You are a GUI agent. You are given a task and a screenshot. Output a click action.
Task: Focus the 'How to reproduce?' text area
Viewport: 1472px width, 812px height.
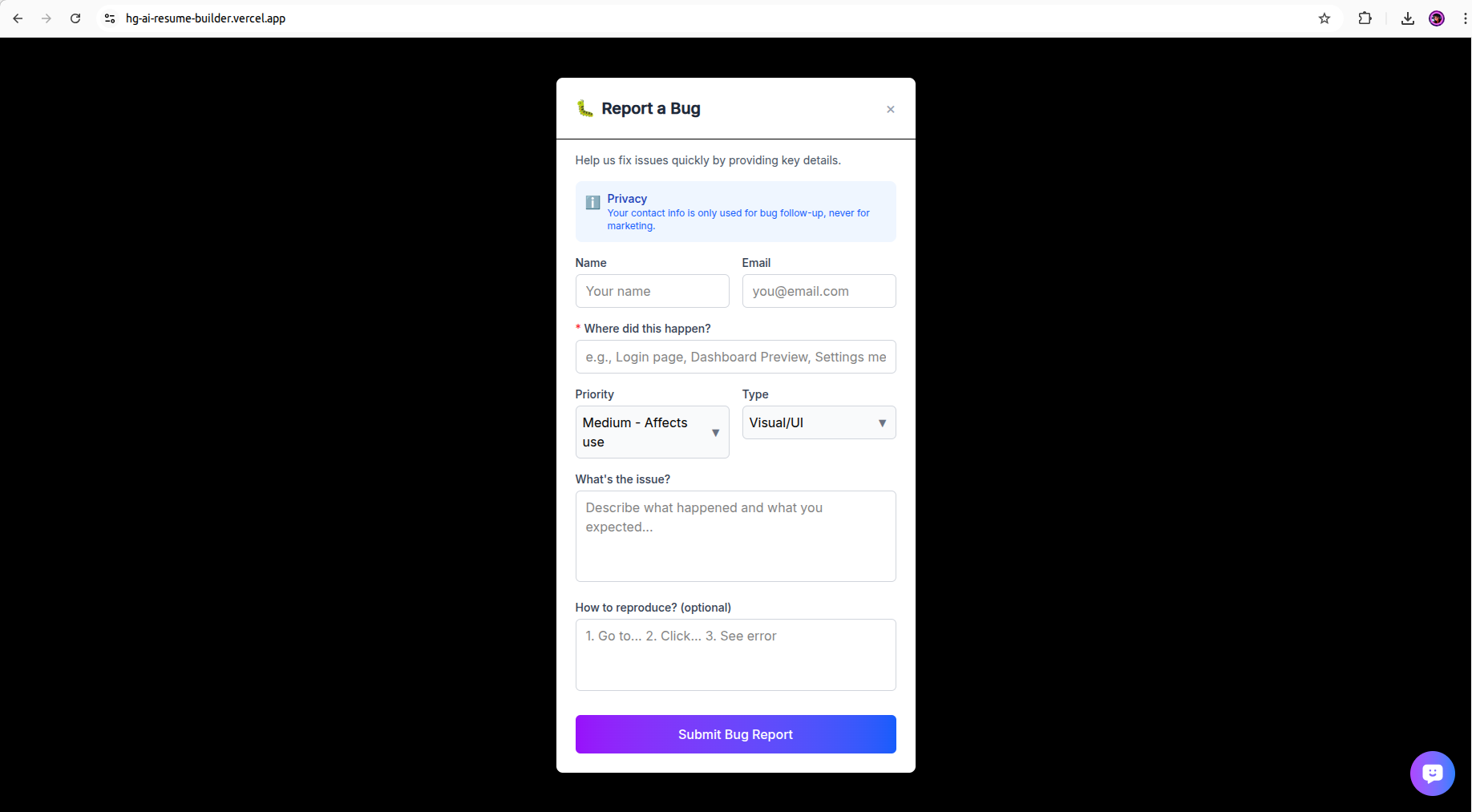tap(735, 655)
